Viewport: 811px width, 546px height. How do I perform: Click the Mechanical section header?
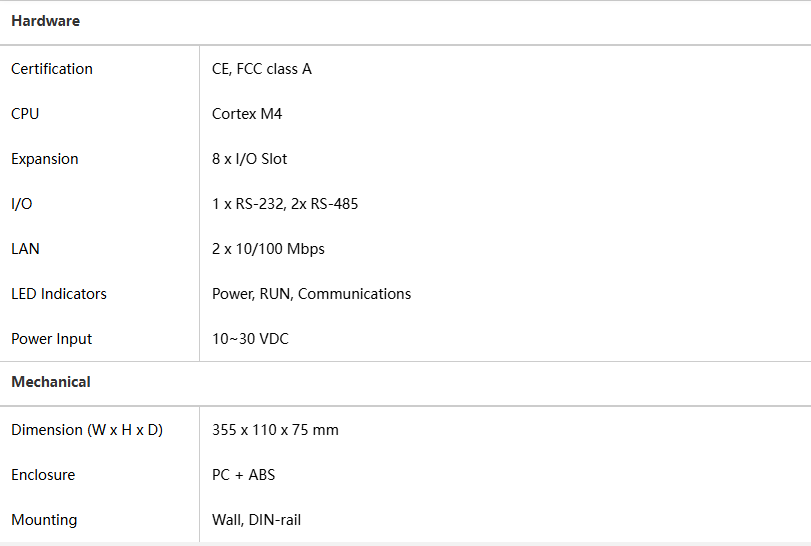[x=51, y=382]
